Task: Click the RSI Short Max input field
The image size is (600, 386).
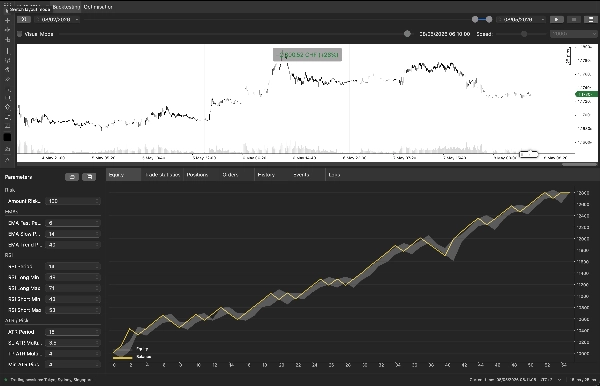Action: pyautogui.click(x=73, y=310)
